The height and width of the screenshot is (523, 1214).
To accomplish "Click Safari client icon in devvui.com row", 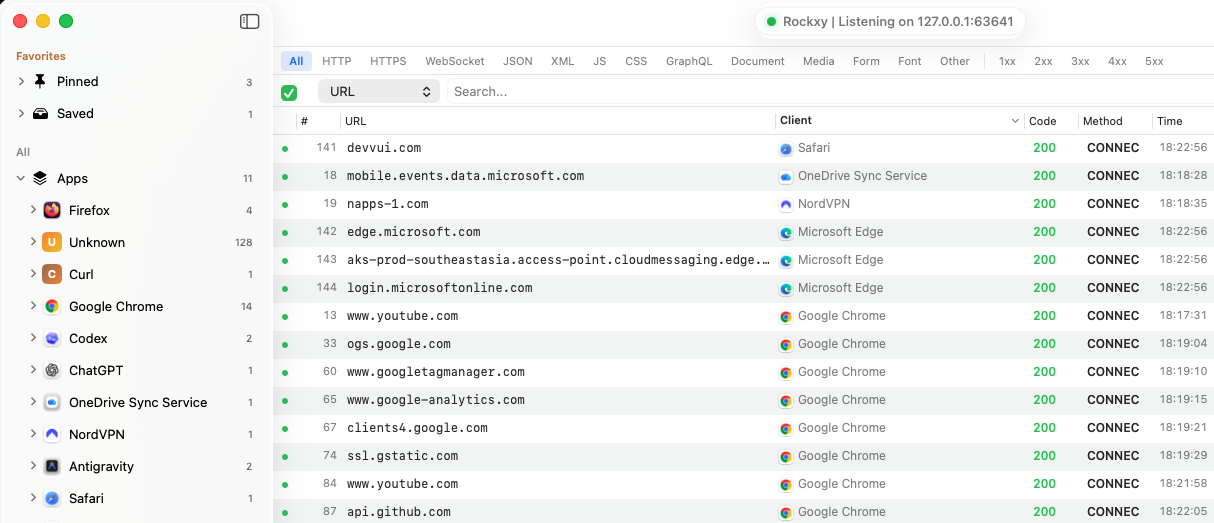I will (x=786, y=148).
